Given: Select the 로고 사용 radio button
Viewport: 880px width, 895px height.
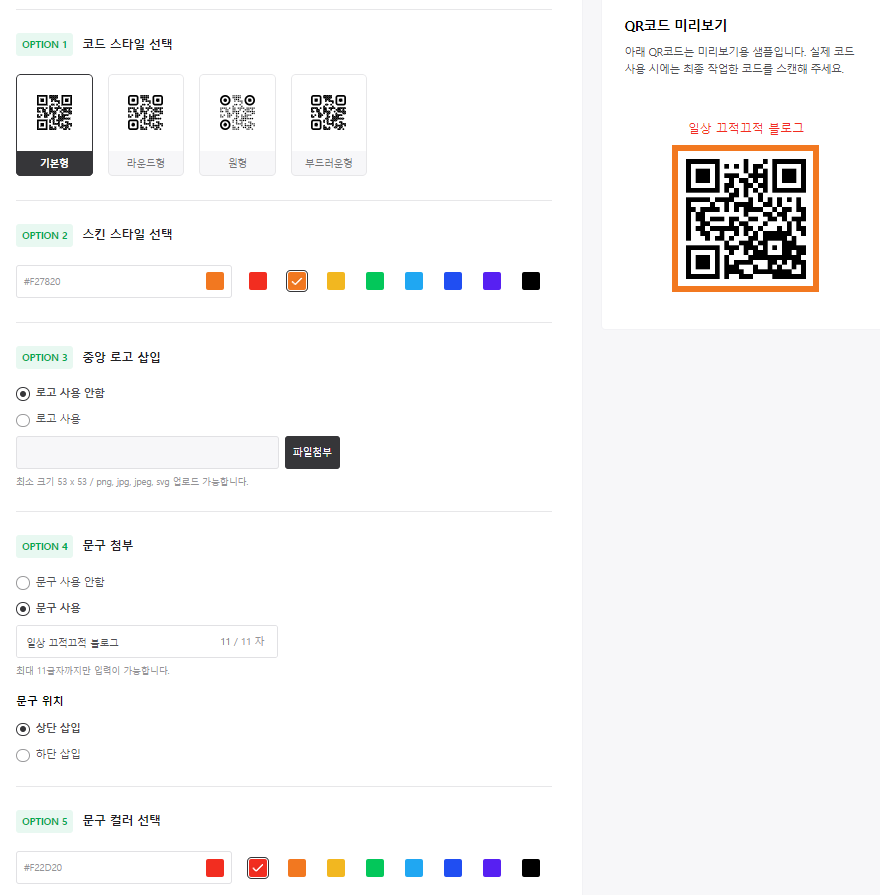Looking at the screenshot, I should pyautogui.click(x=23, y=420).
